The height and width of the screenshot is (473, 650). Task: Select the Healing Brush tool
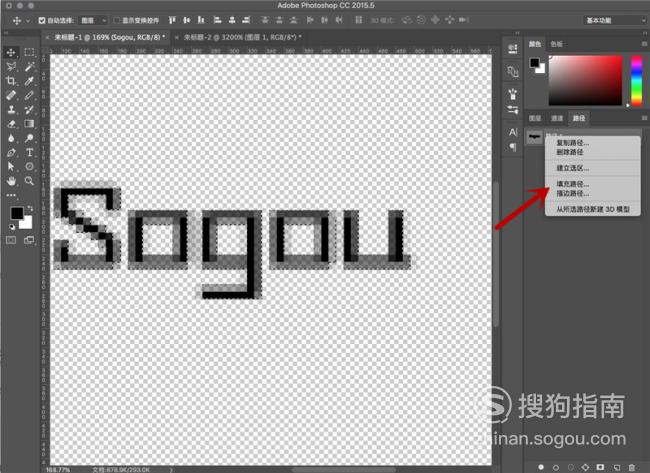11,95
